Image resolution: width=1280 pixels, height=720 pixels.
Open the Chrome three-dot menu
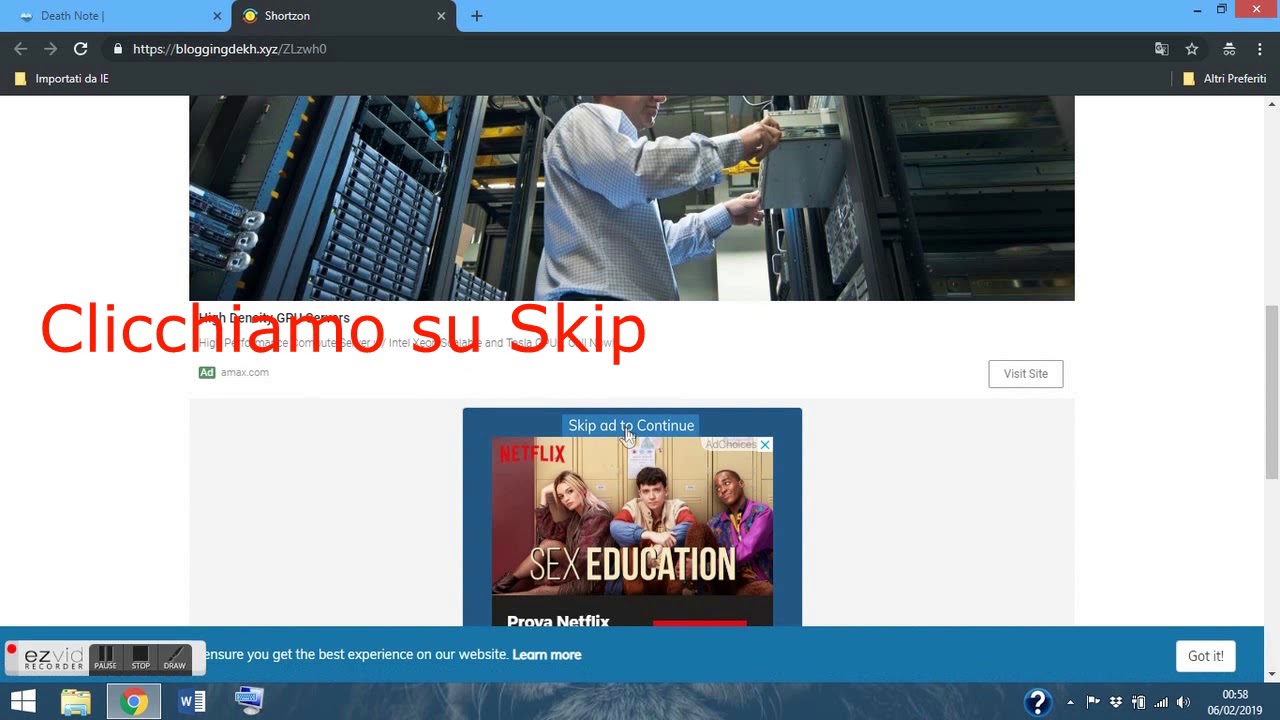pos(1258,48)
